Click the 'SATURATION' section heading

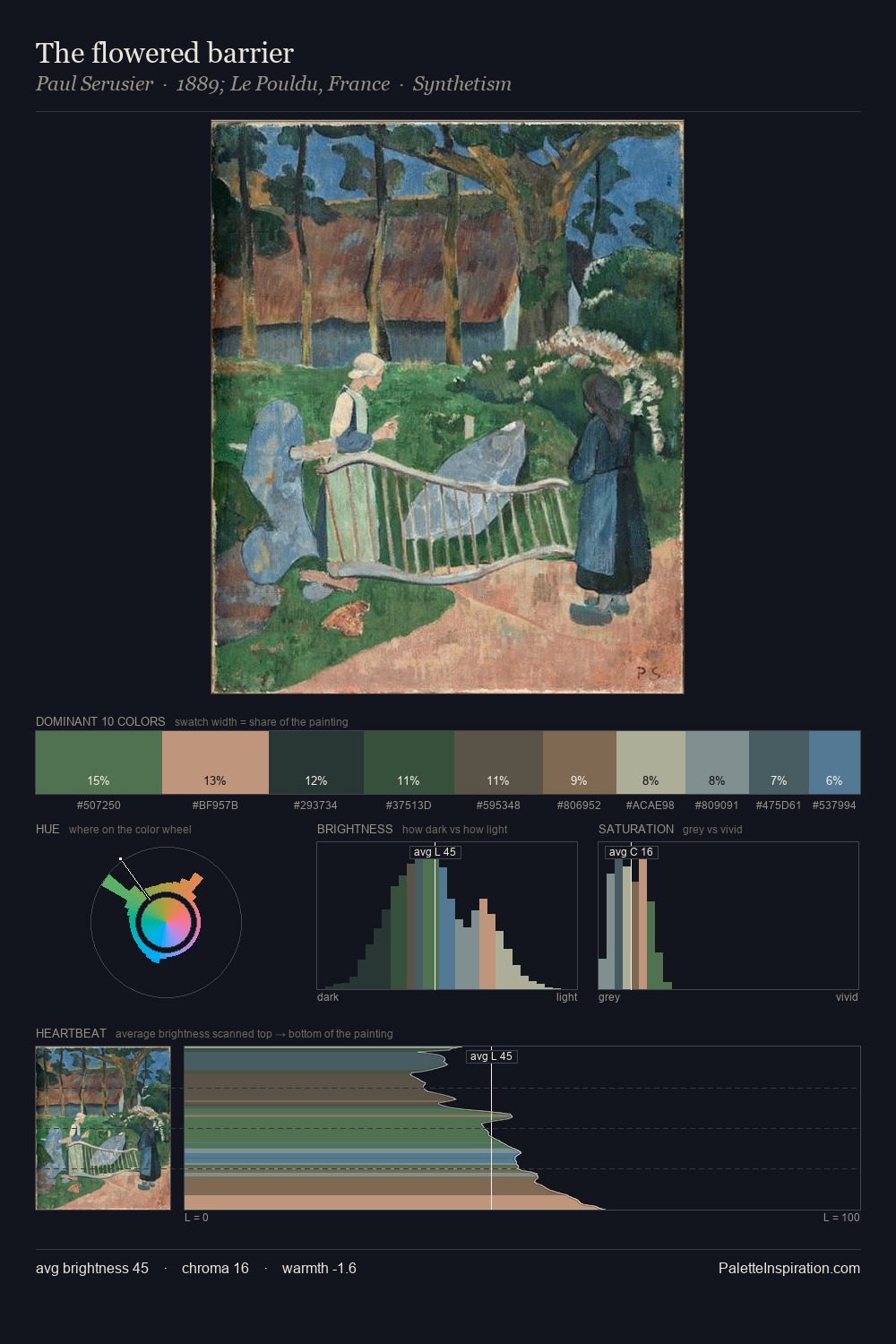click(x=636, y=829)
